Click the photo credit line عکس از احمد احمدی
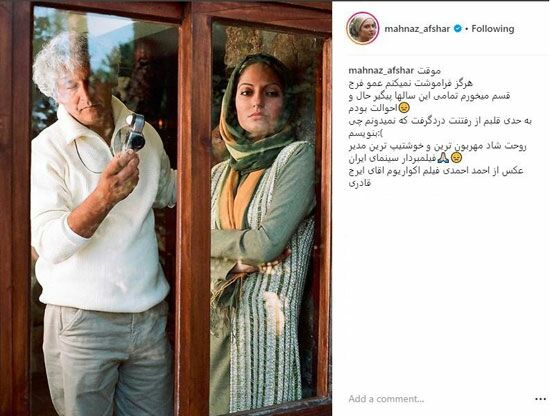The image size is (550, 416). 436,171
